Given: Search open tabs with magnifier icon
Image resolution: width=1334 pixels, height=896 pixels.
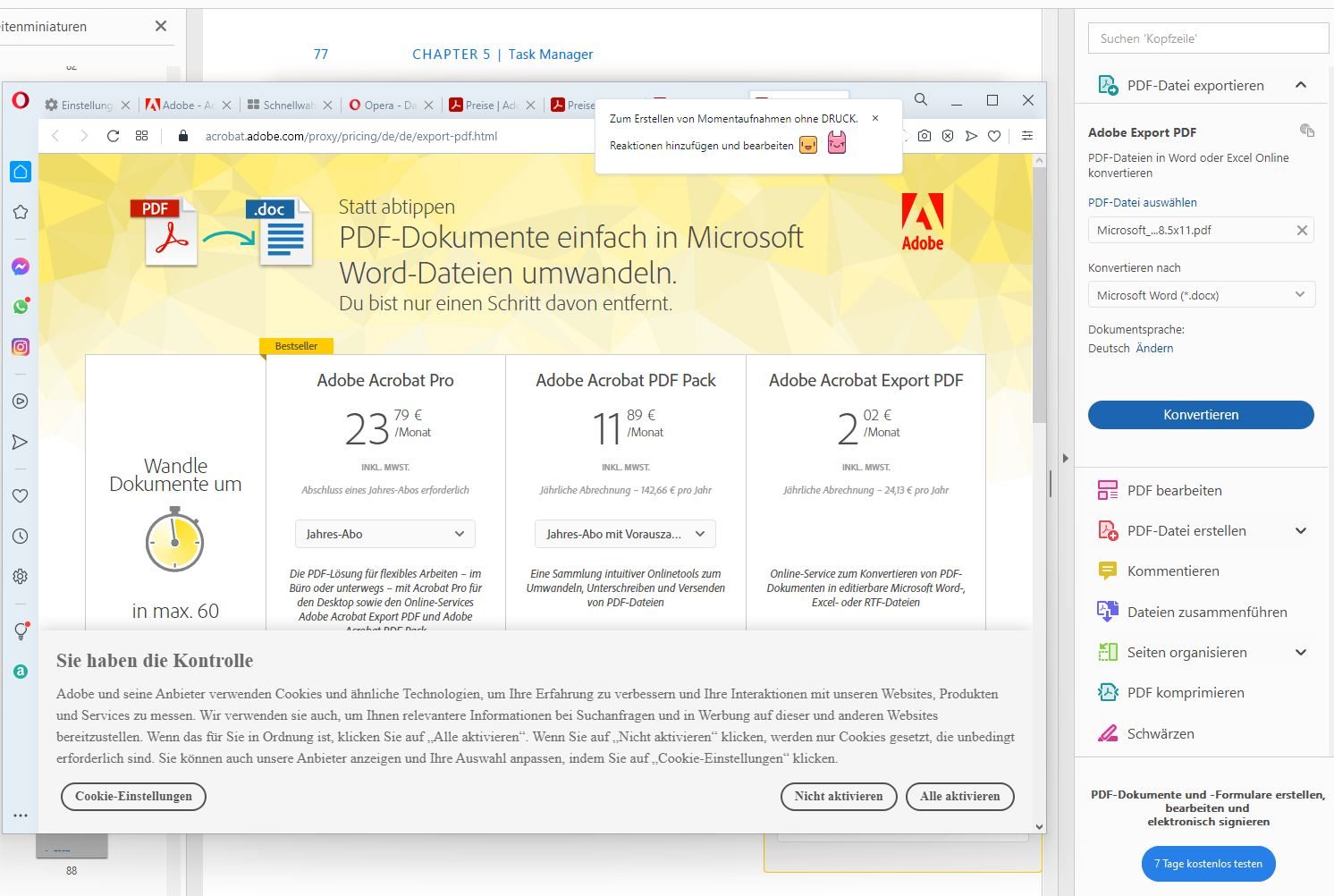Looking at the screenshot, I should 921,99.
